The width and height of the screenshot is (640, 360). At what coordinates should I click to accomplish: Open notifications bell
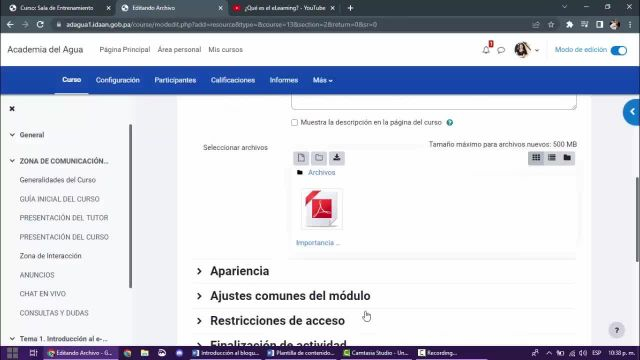(486, 50)
